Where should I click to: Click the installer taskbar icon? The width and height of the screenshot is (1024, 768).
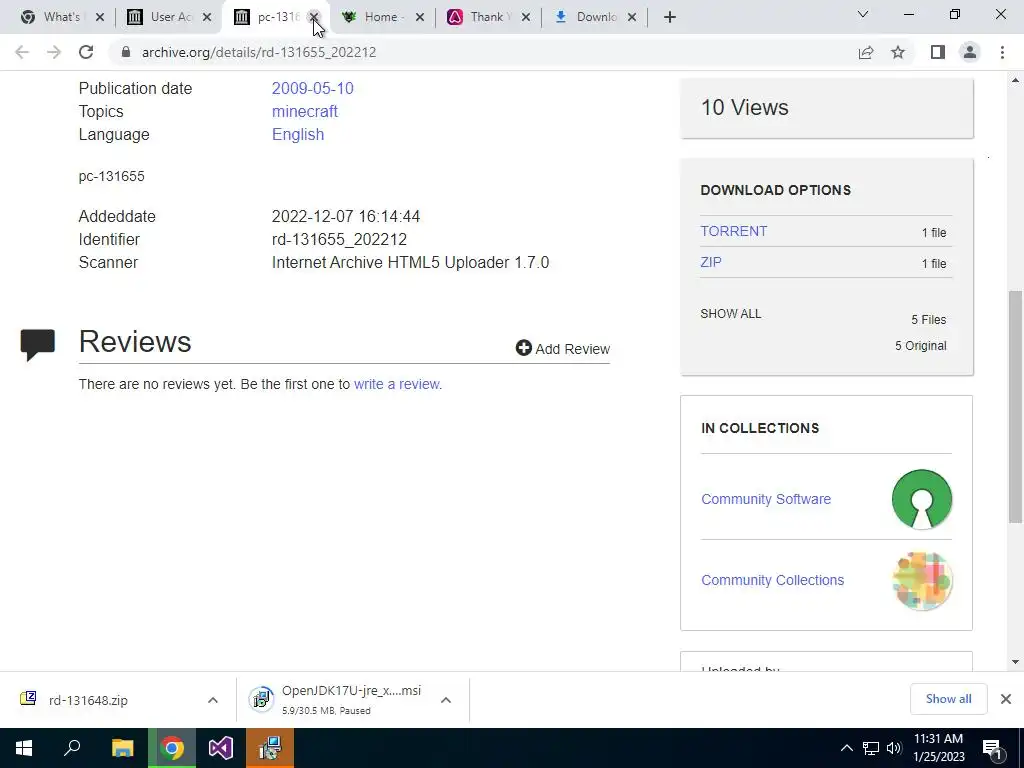click(270, 748)
